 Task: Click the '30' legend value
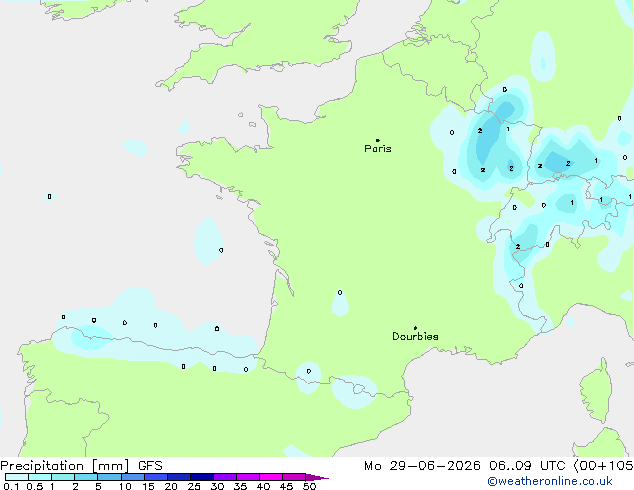point(217,486)
